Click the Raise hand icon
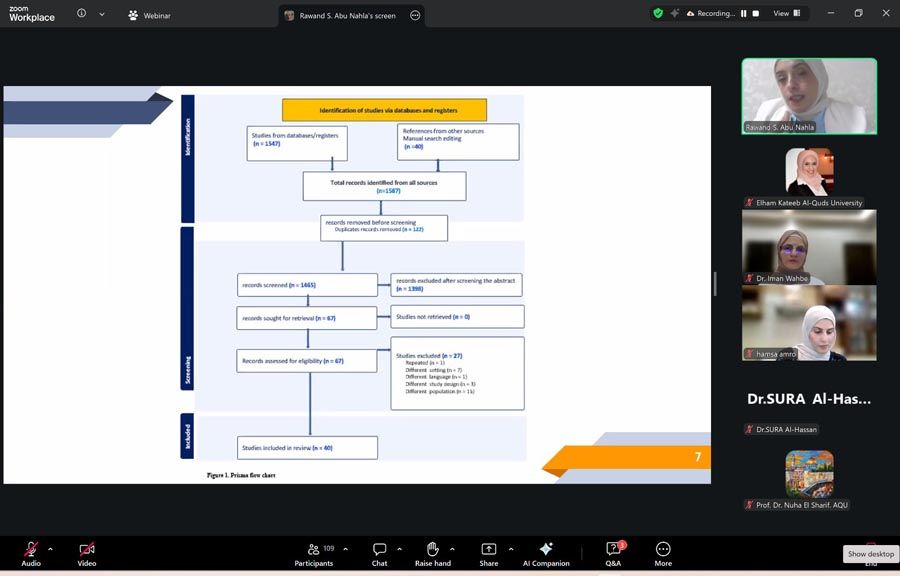Image resolution: width=900 pixels, height=576 pixels. (432, 549)
